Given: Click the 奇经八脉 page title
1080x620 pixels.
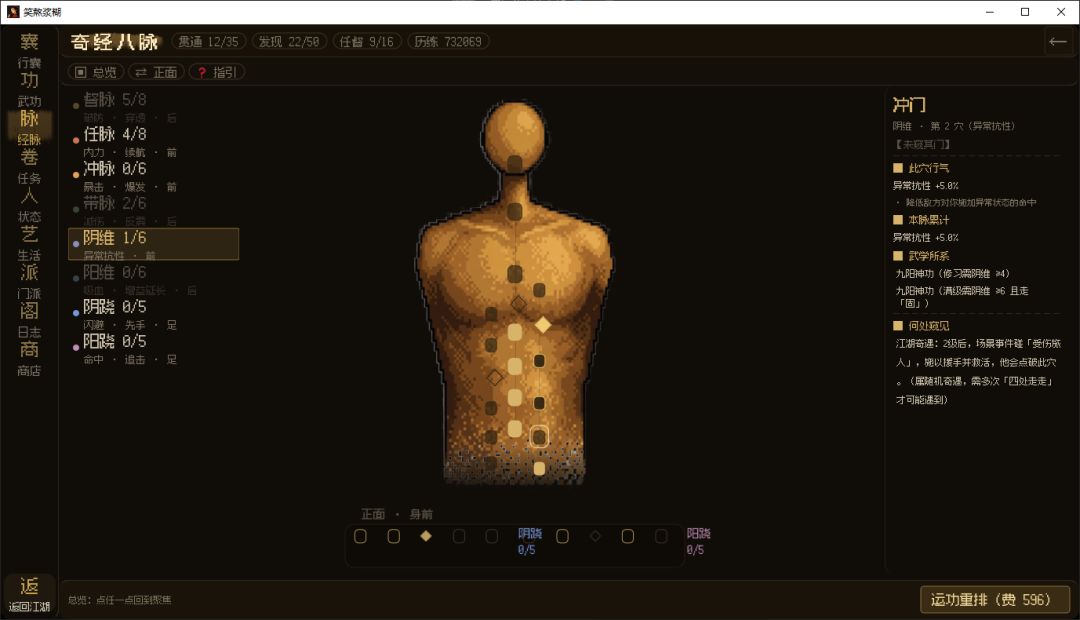Looking at the screenshot, I should (x=114, y=42).
